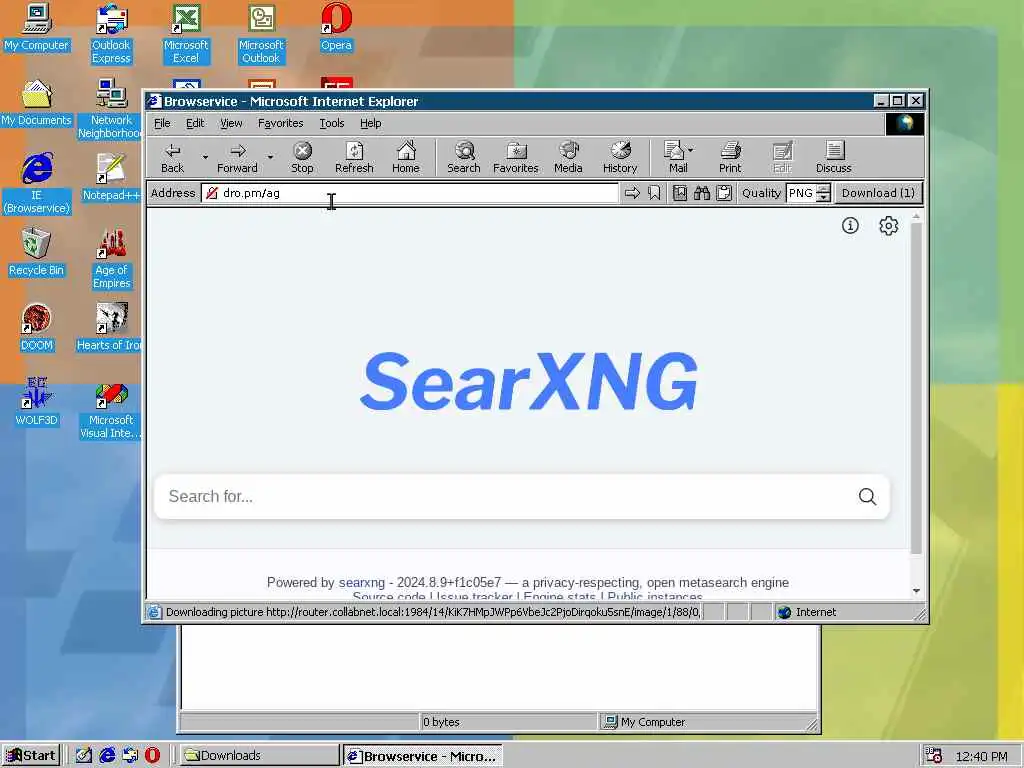Decrease Quality with spinner down arrow
The image size is (1024, 768).
tap(824, 197)
